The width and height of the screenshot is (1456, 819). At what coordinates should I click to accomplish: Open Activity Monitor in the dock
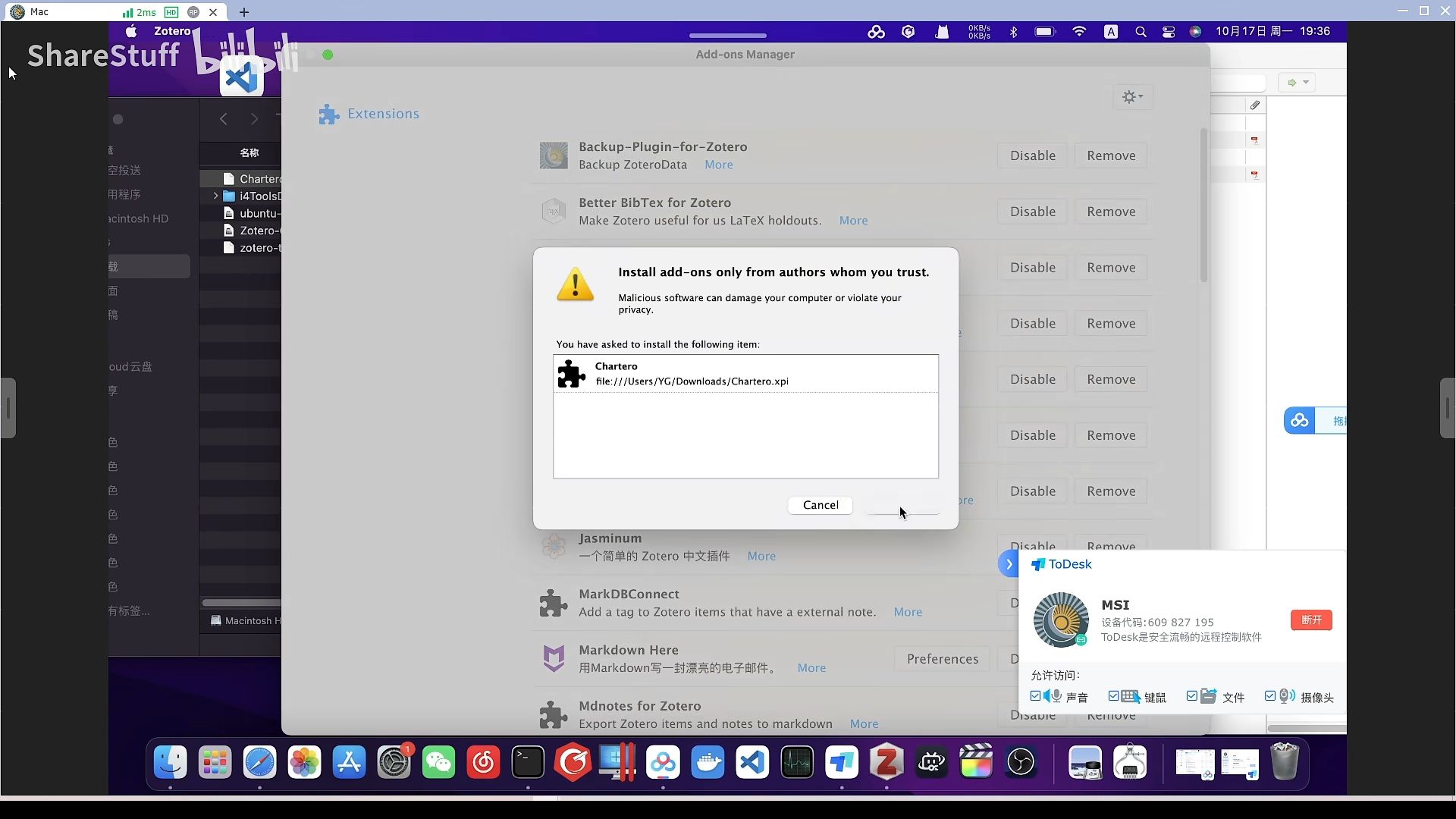pyautogui.click(x=797, y=762)
